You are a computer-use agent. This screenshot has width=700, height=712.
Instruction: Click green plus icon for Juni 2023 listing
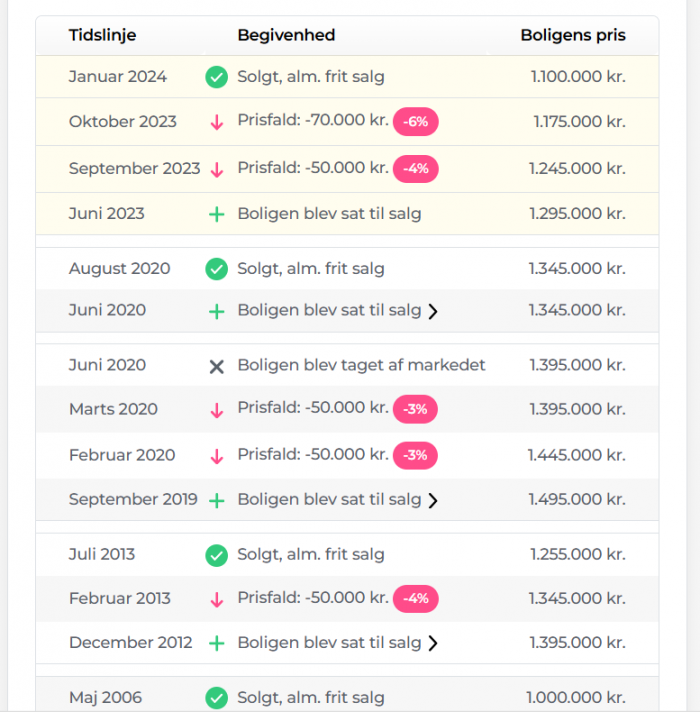217,214
